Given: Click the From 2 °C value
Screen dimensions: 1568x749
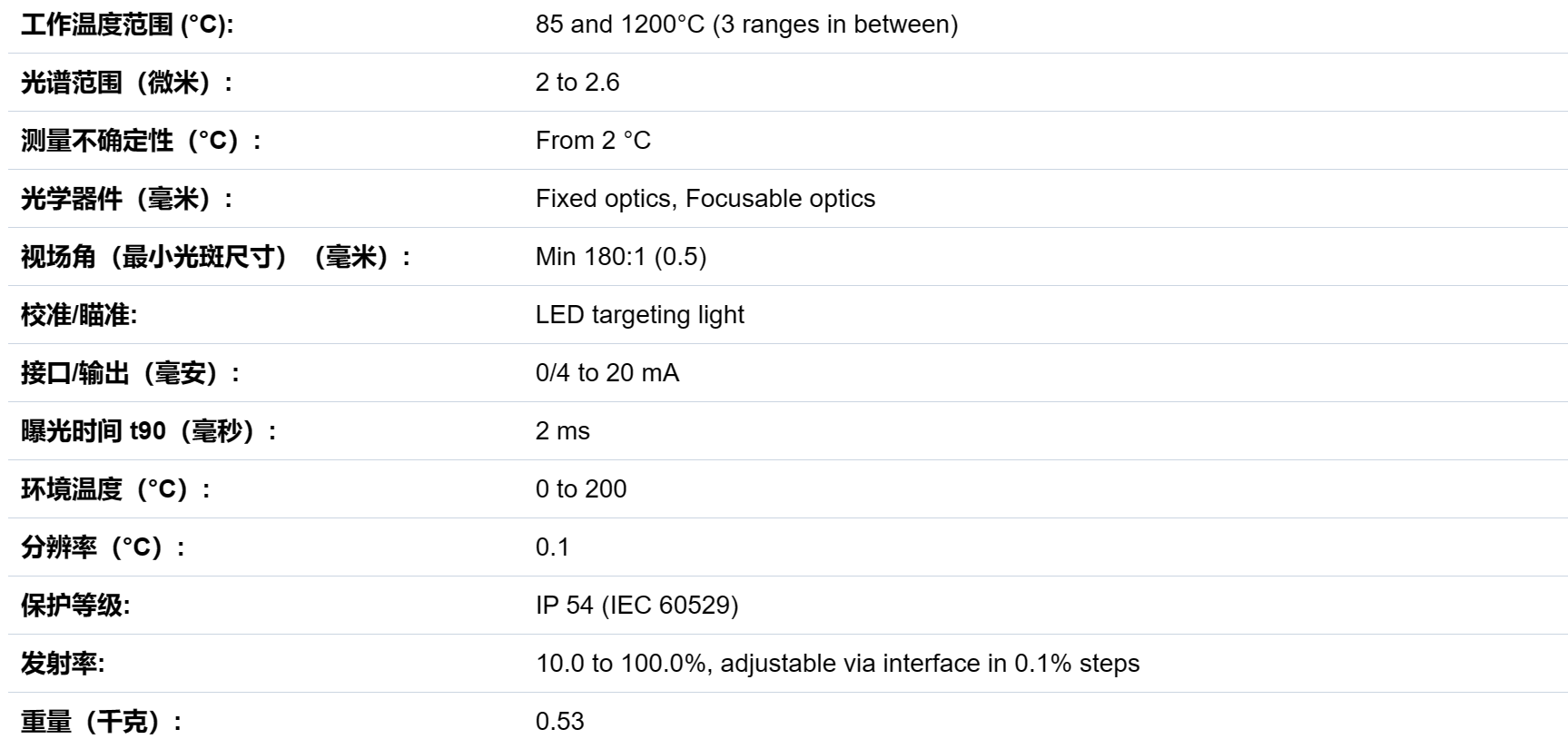Looking at the screenshot, I should [x=593, y=141].
